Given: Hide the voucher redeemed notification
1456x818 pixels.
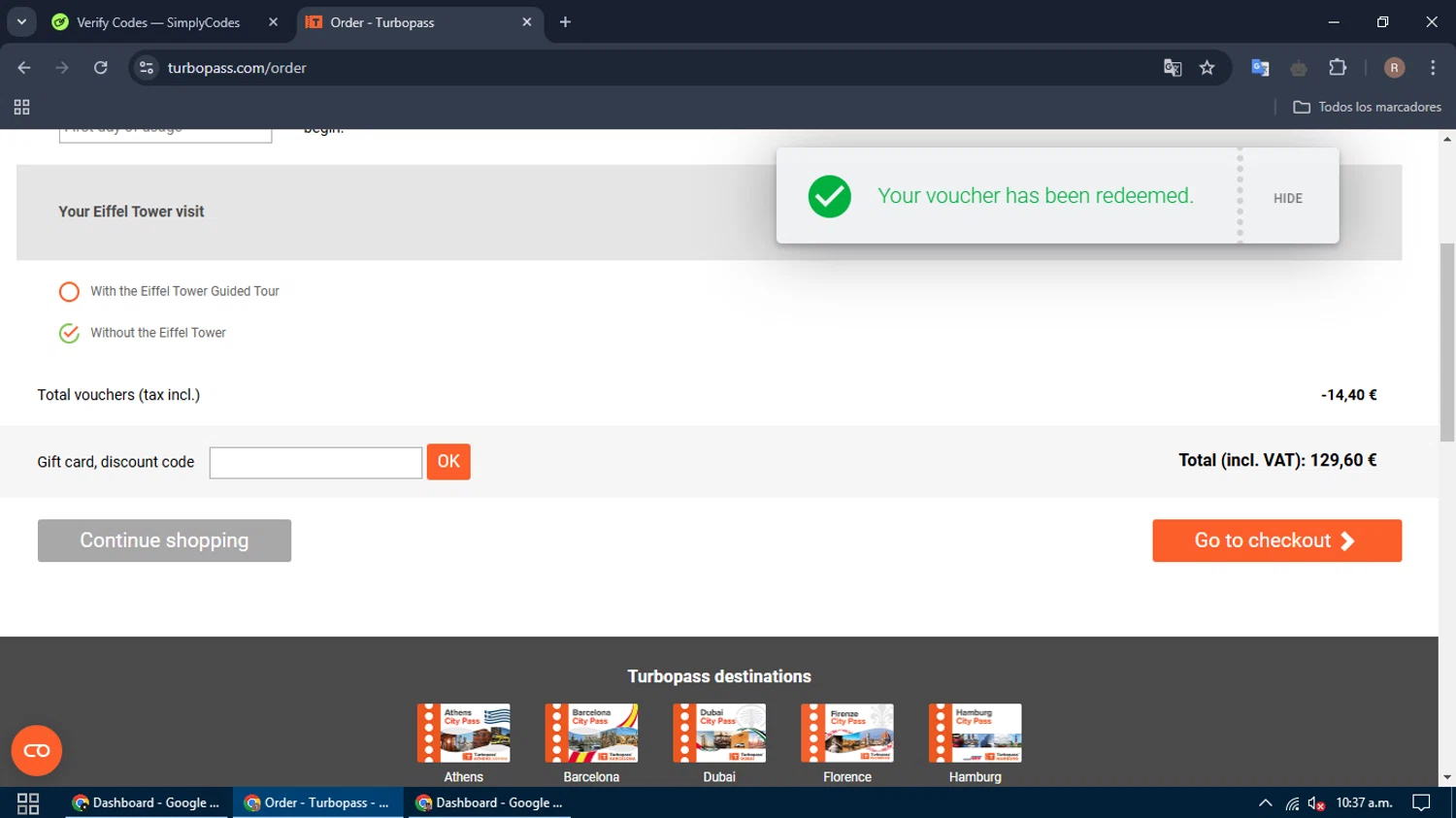Looking at the screenshot, I should coord(1287,198).
